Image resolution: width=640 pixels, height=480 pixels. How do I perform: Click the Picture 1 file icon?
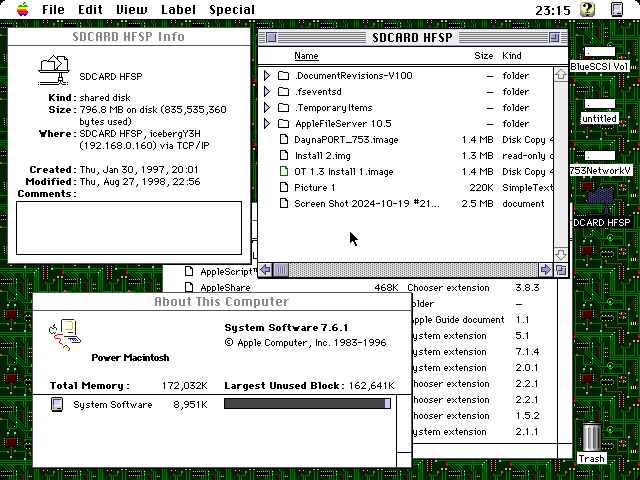click(283, 188)
